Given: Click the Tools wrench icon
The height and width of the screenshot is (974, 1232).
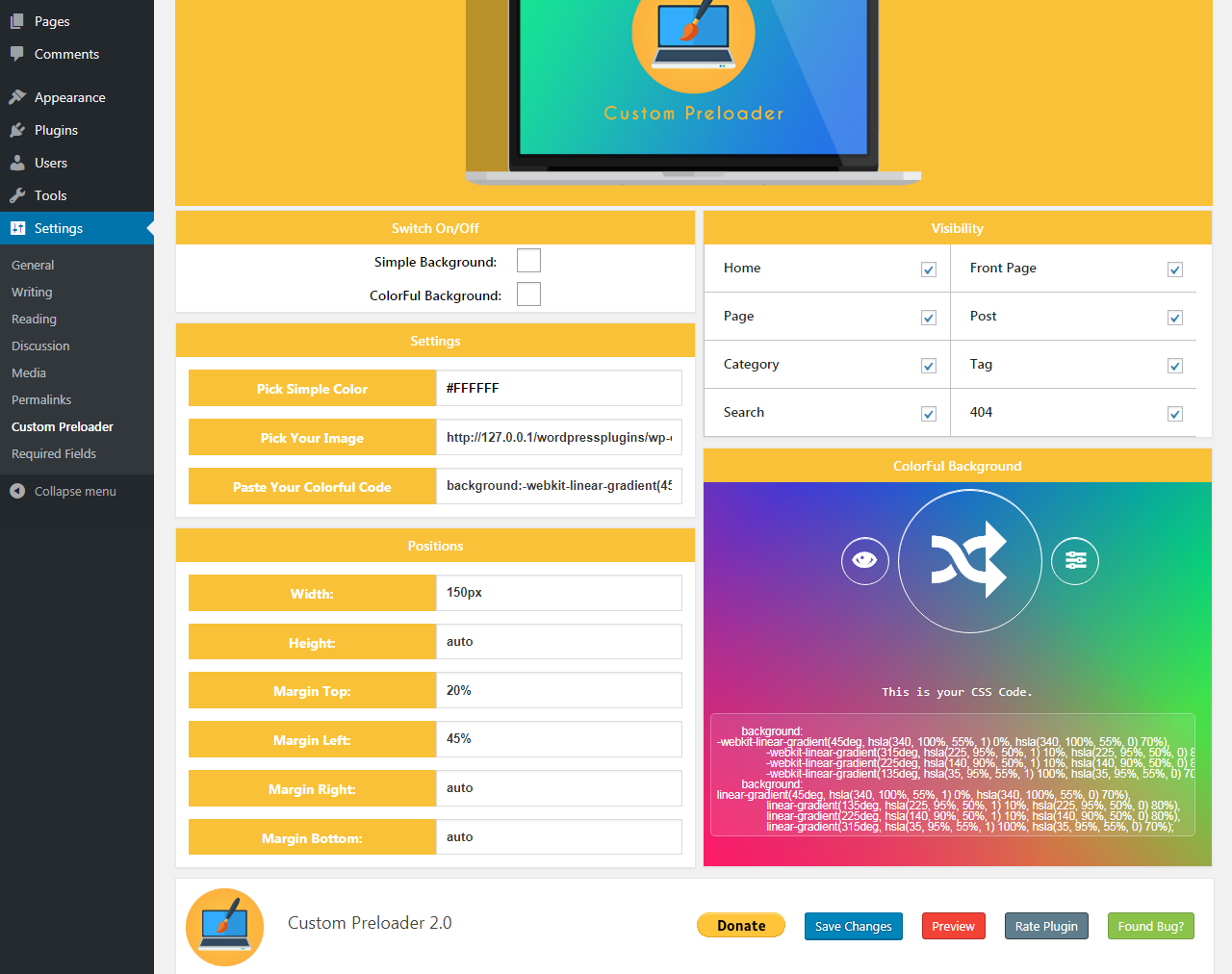Looking at the screenshot, I should (17, 195).
